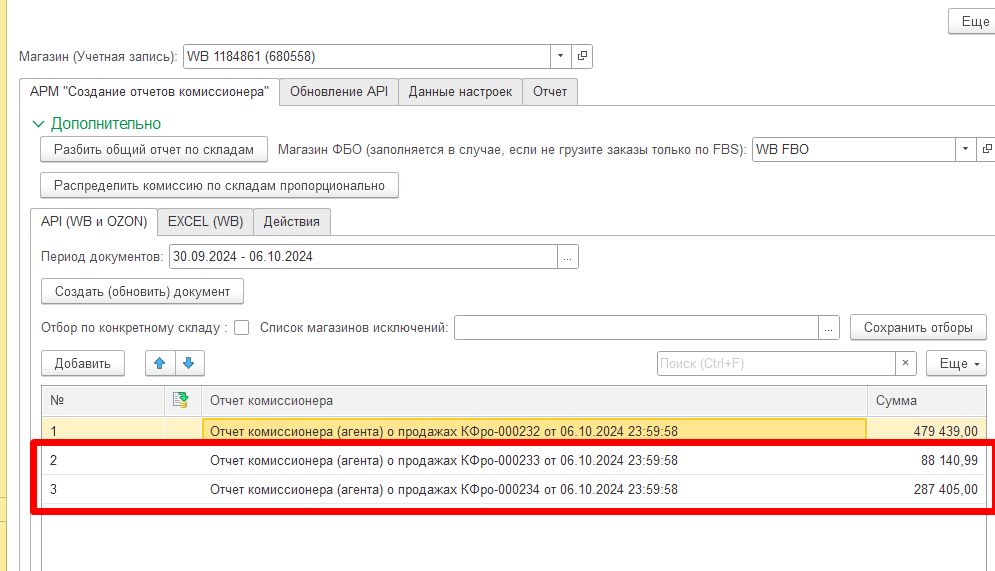Switch to the EXCEL (WB) tab
This screenshot has width=995, height=571.
(x=205, y=221)
